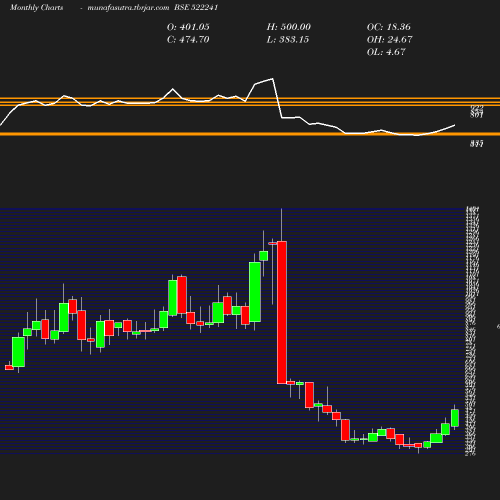Click the 'OL: 4.67' value
The image size is (500, 500).
(386, 52)
